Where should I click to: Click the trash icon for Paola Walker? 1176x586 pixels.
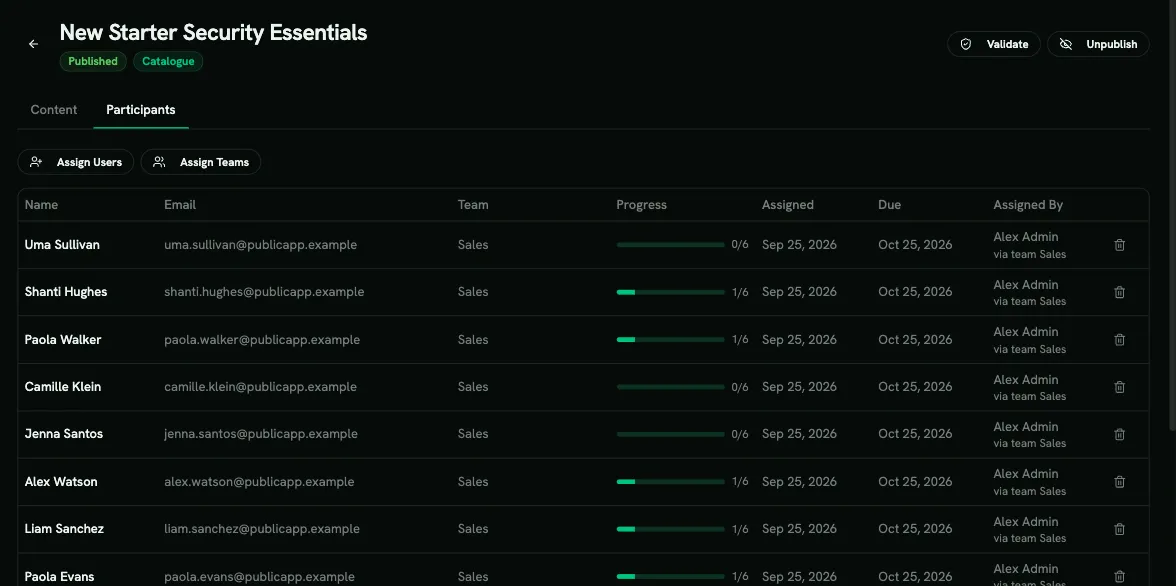(1120, 340)
